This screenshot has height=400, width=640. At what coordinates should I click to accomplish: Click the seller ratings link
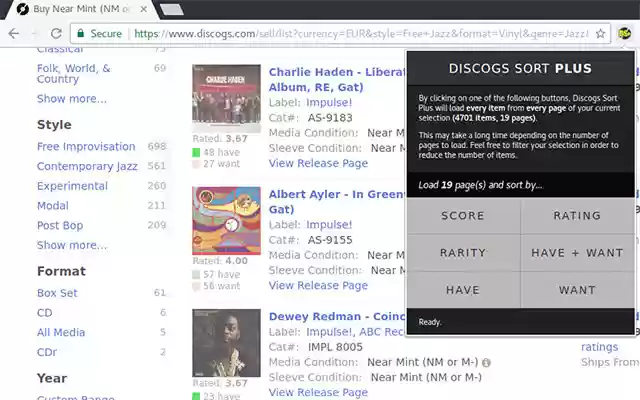point(599,347)
